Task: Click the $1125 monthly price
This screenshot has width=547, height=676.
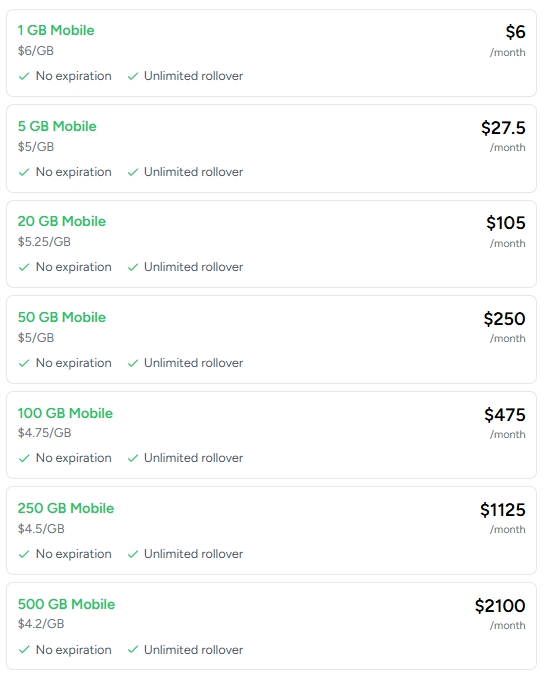Action: (503, 510)
